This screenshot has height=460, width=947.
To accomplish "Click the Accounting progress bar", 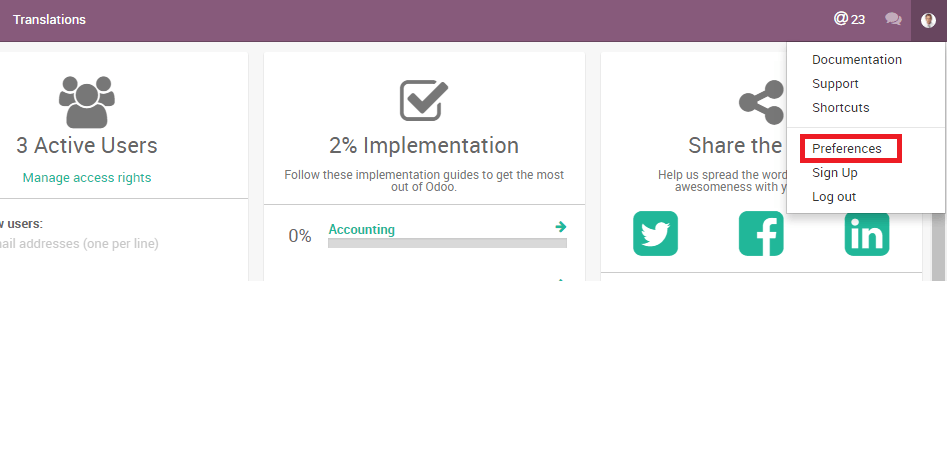I will point(447,243).
